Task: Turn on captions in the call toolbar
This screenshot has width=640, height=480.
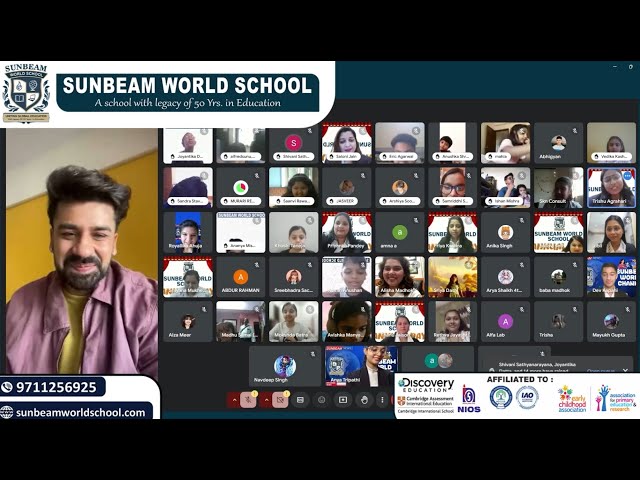Action: (x=300, y=400)
